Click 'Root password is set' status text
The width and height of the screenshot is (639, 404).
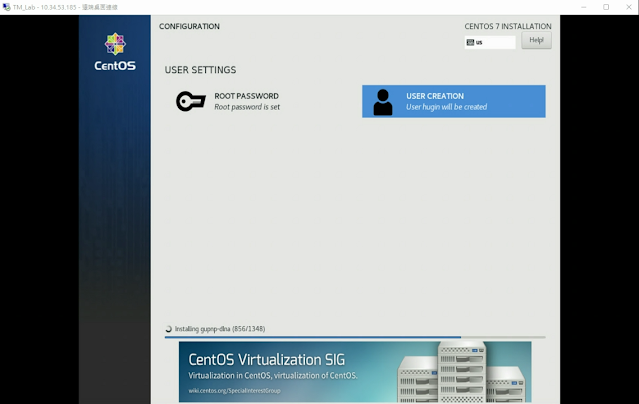[247, 107]
